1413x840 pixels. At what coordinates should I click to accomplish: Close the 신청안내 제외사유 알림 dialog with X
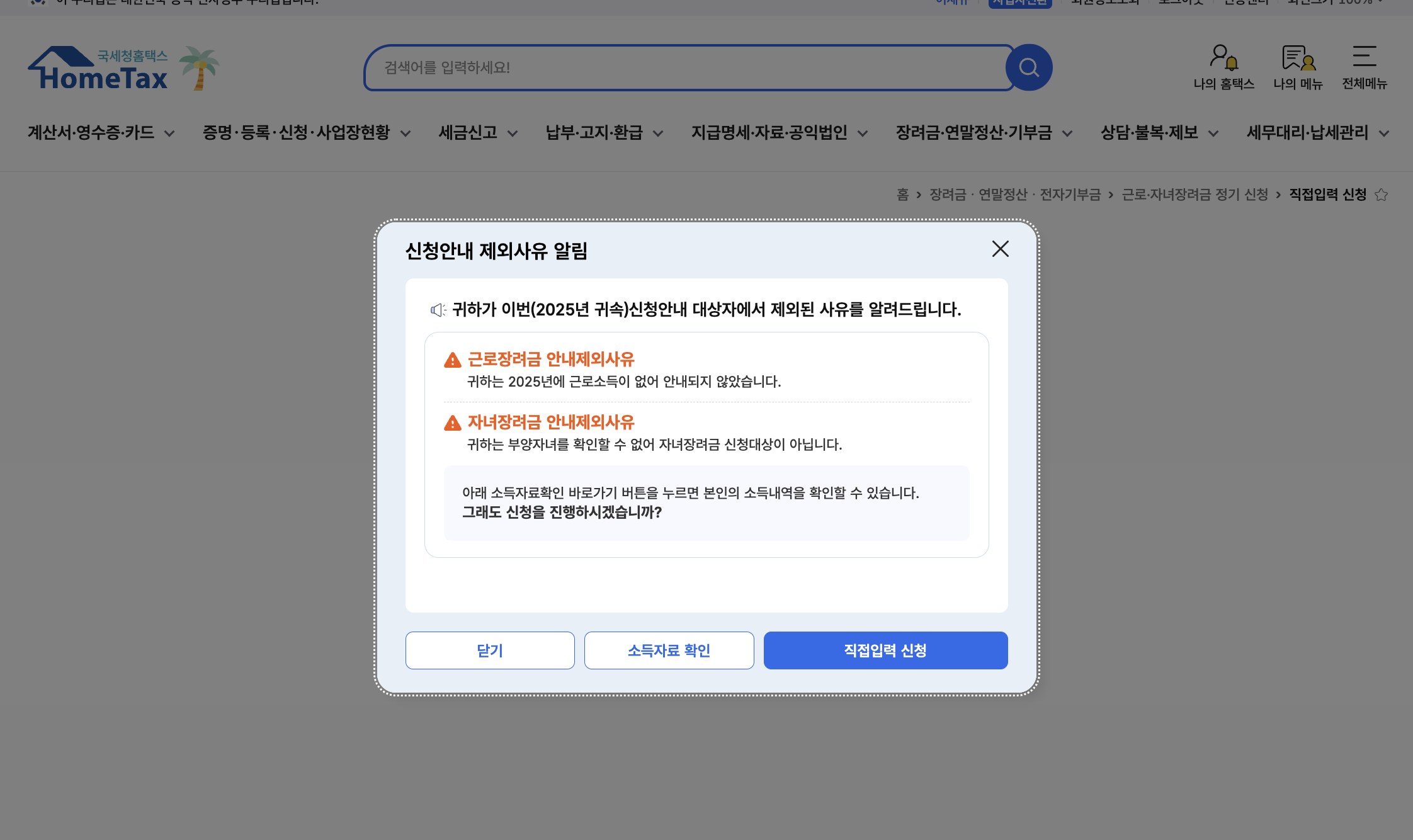coord(1000,249)
